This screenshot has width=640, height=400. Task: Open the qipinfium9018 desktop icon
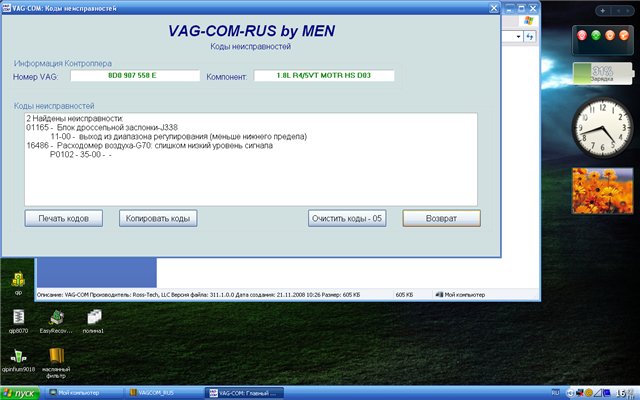pyautogui.click(x=18, y=357)
